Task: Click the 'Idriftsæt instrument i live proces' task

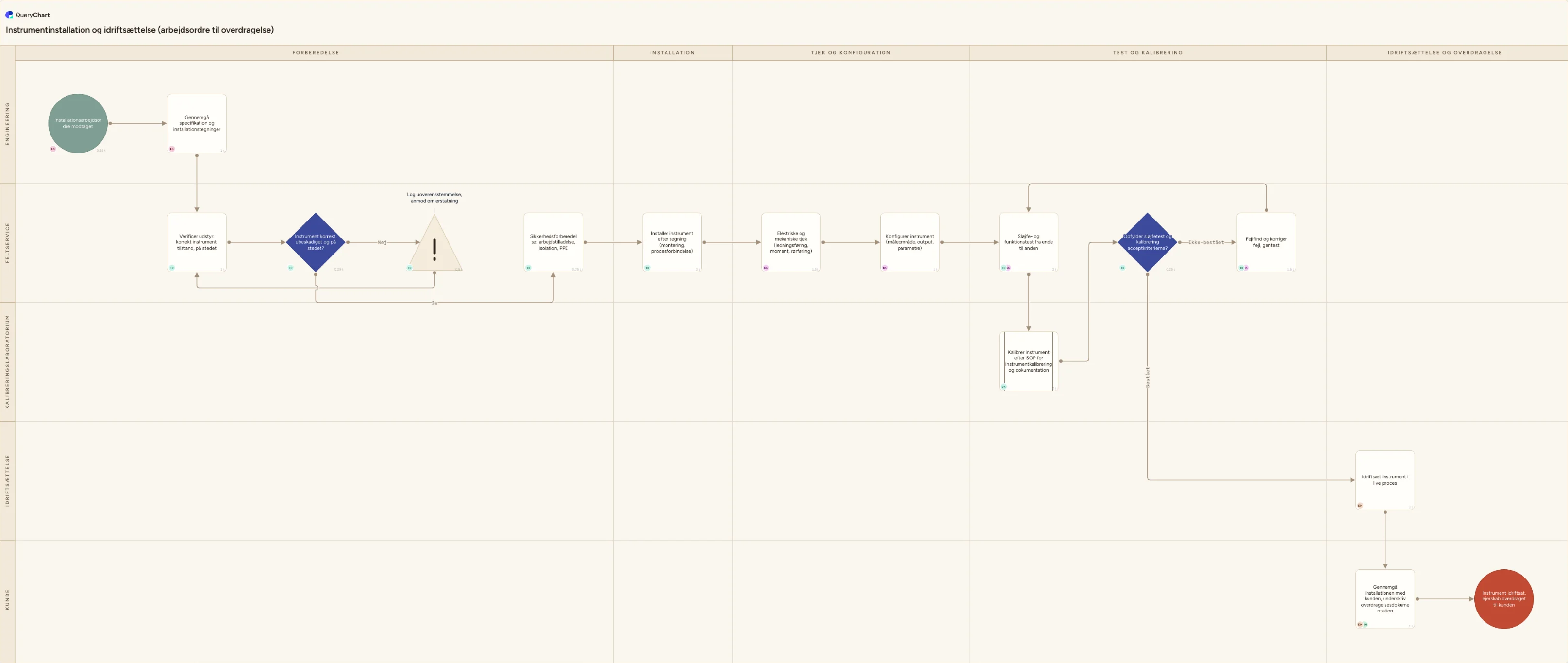Action: [x=1385, y=480]
